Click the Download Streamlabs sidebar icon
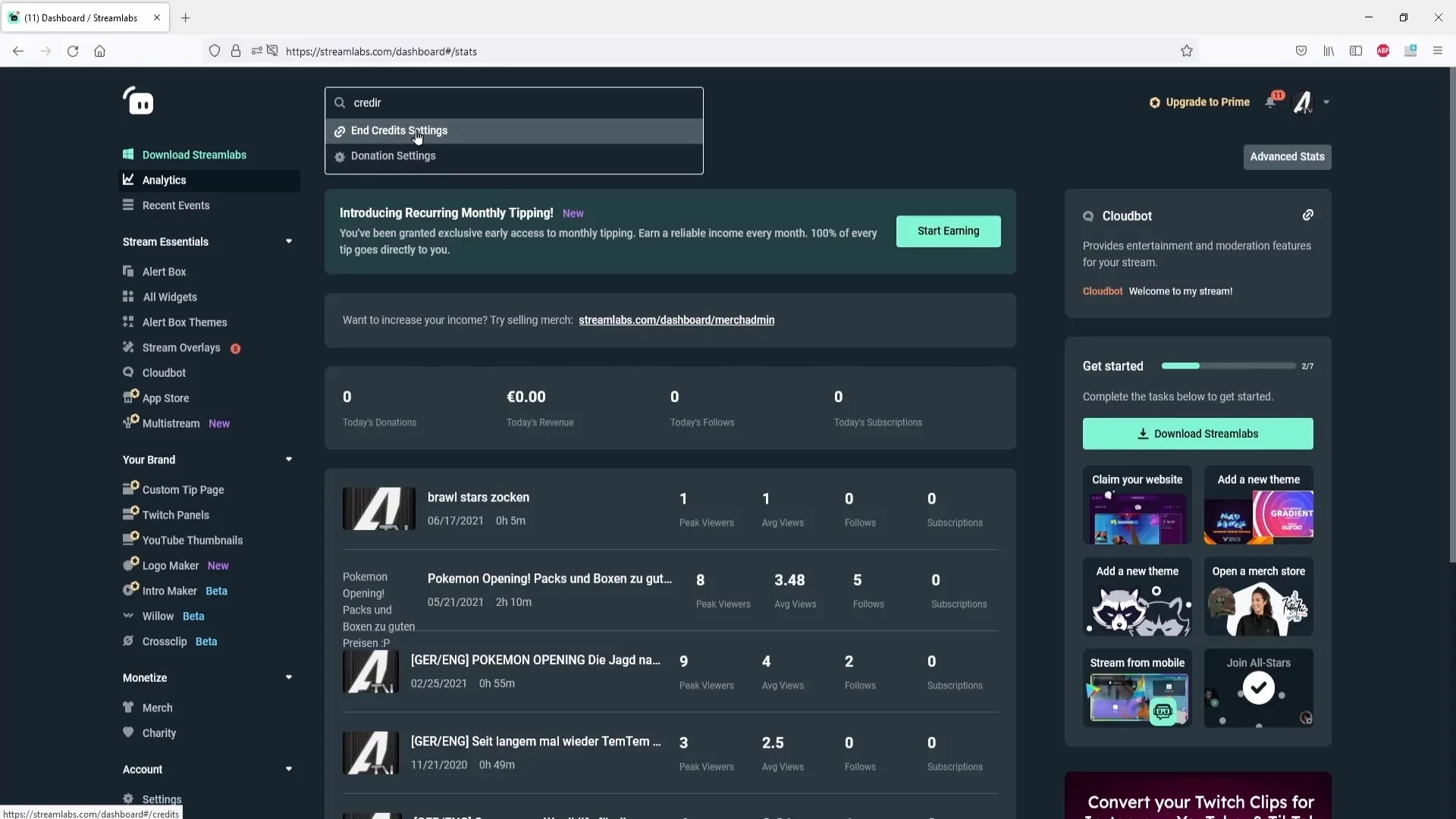The image size is (1456, 819). 128,154
